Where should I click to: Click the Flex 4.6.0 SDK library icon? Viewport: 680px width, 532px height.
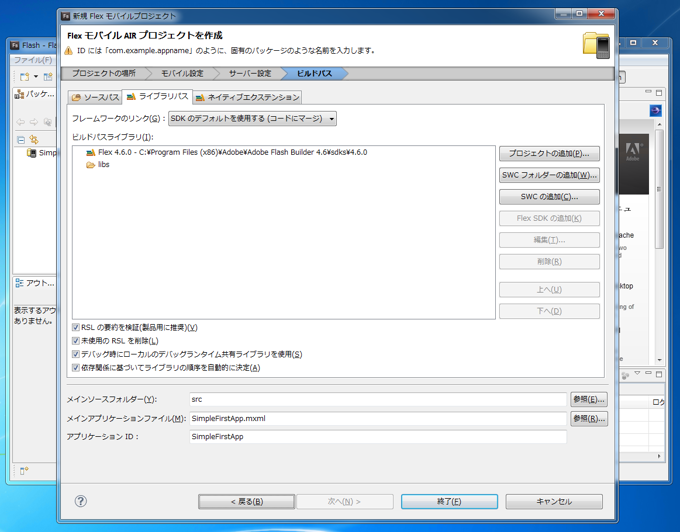tap(90, 153)
